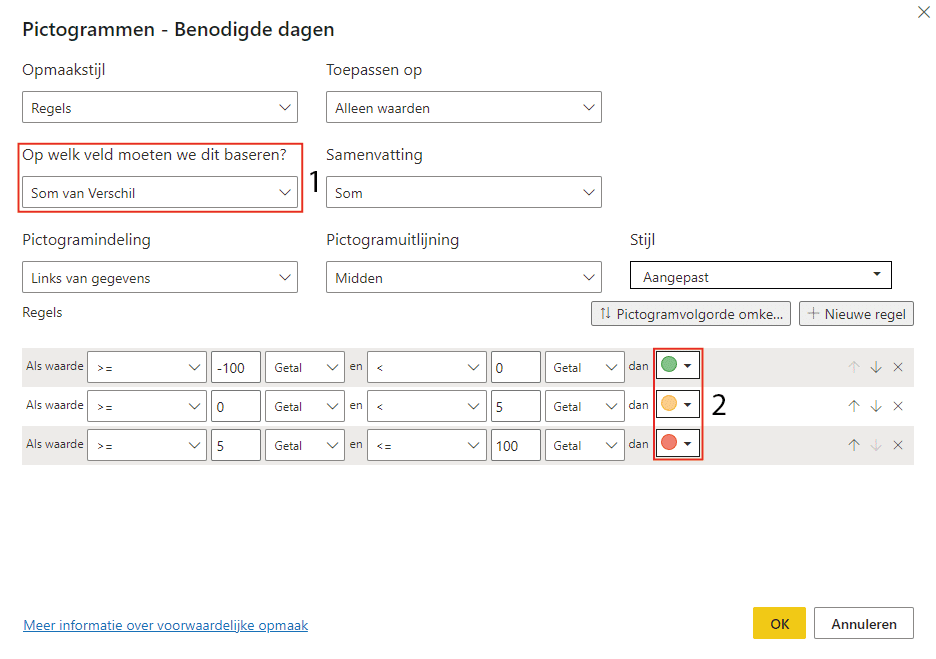
Task: Move the first rule down with arrow
Action: 876,367
